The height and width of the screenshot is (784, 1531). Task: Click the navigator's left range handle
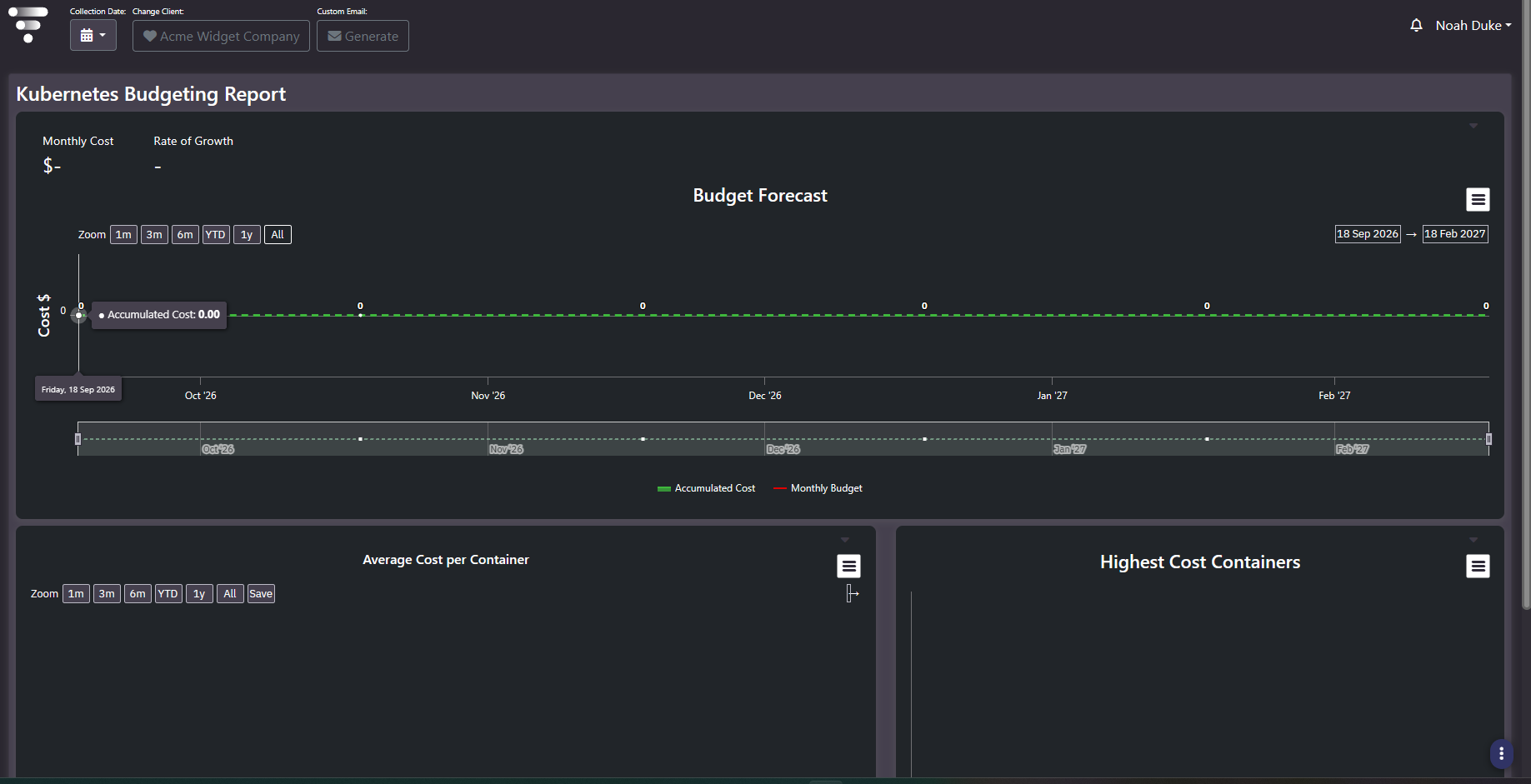point(78,439)
